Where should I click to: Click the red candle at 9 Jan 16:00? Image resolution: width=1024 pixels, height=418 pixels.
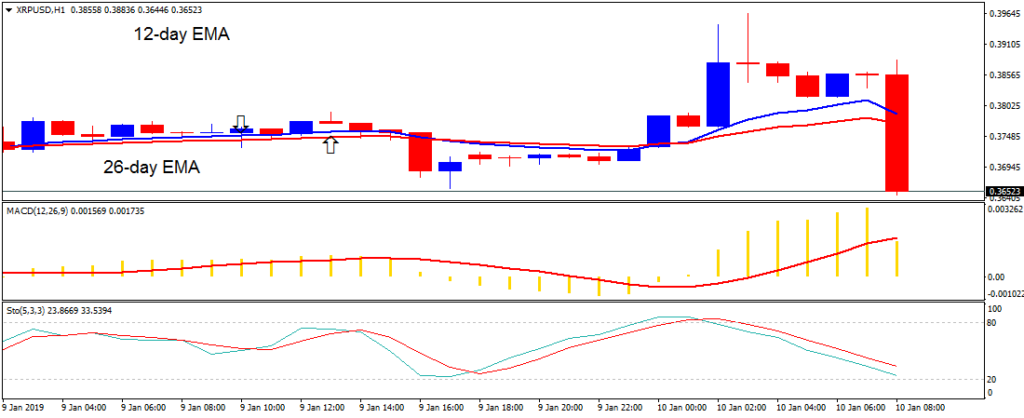[419, 151]
